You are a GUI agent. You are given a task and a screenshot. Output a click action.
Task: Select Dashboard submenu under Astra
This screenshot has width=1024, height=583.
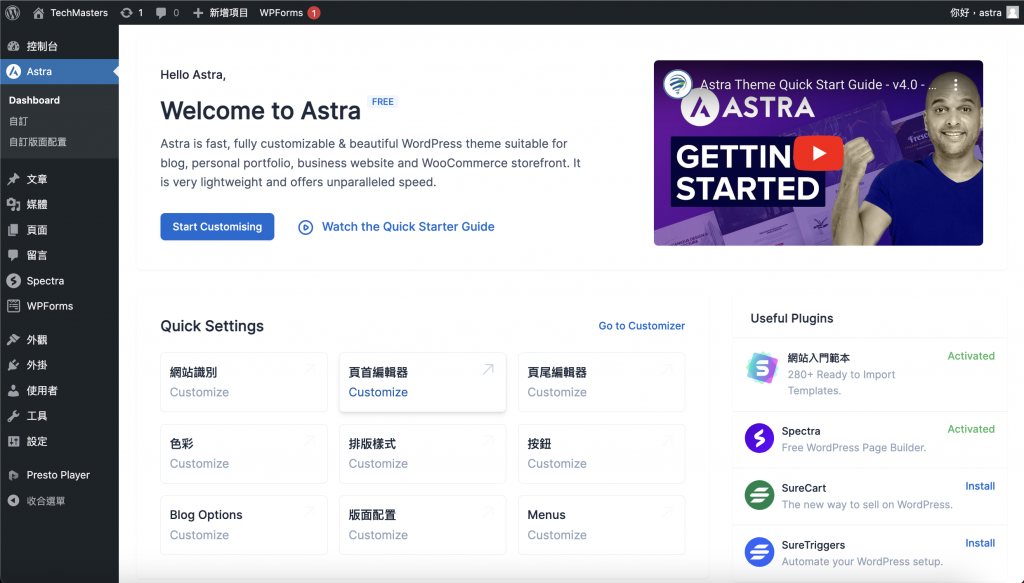pos(34,100)
